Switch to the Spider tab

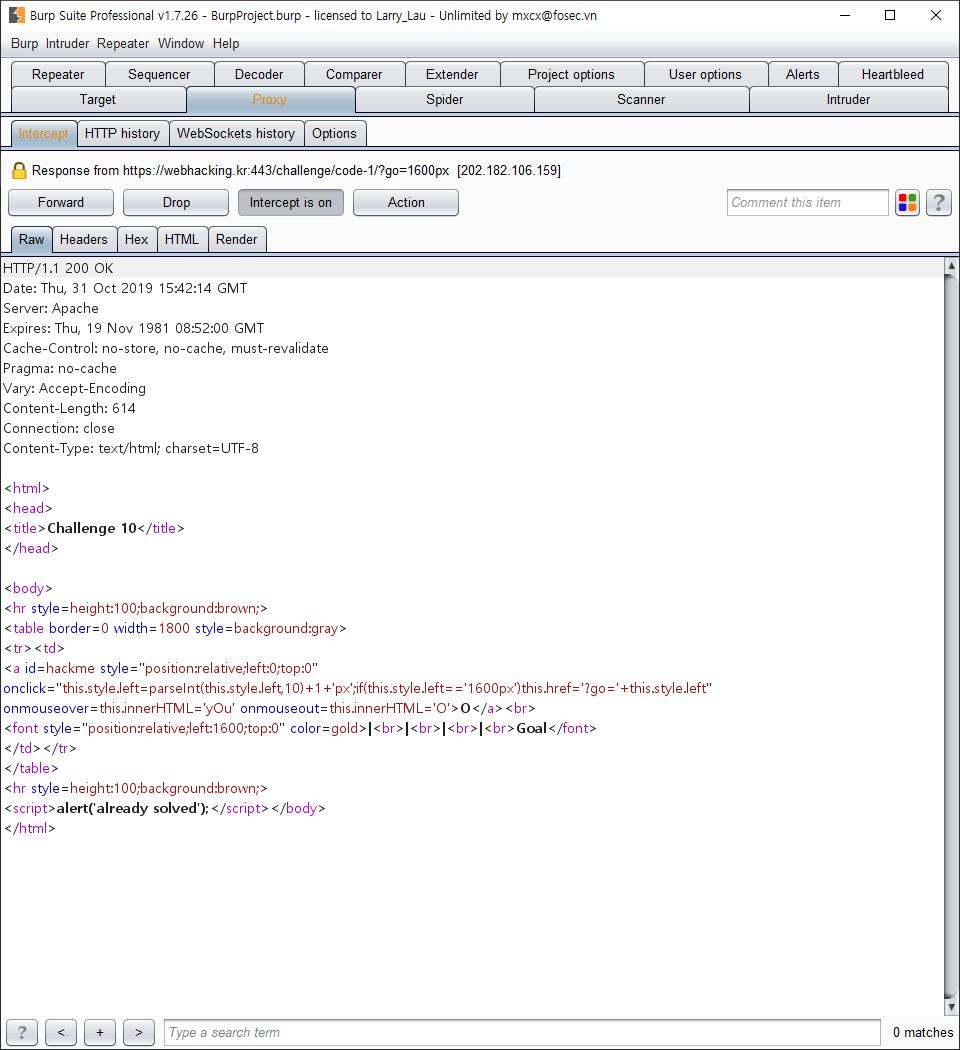(x=445, y=100)
